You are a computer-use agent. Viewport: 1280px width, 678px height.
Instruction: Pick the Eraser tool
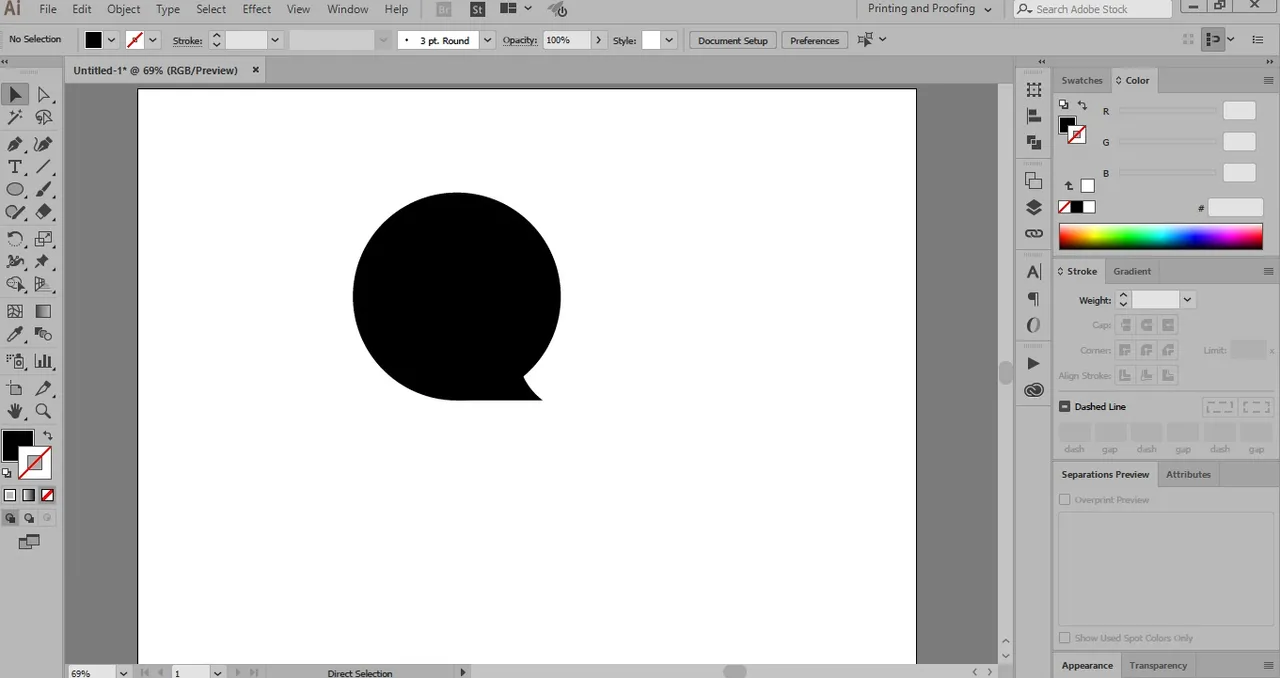point(44,212)
